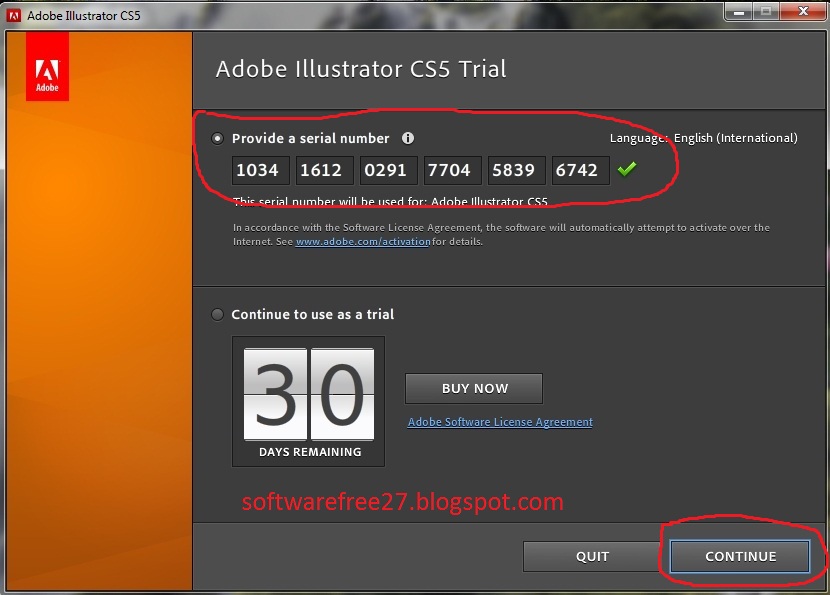Click the CONTINUE button
The image size is (830, 595).
(740, 556)
